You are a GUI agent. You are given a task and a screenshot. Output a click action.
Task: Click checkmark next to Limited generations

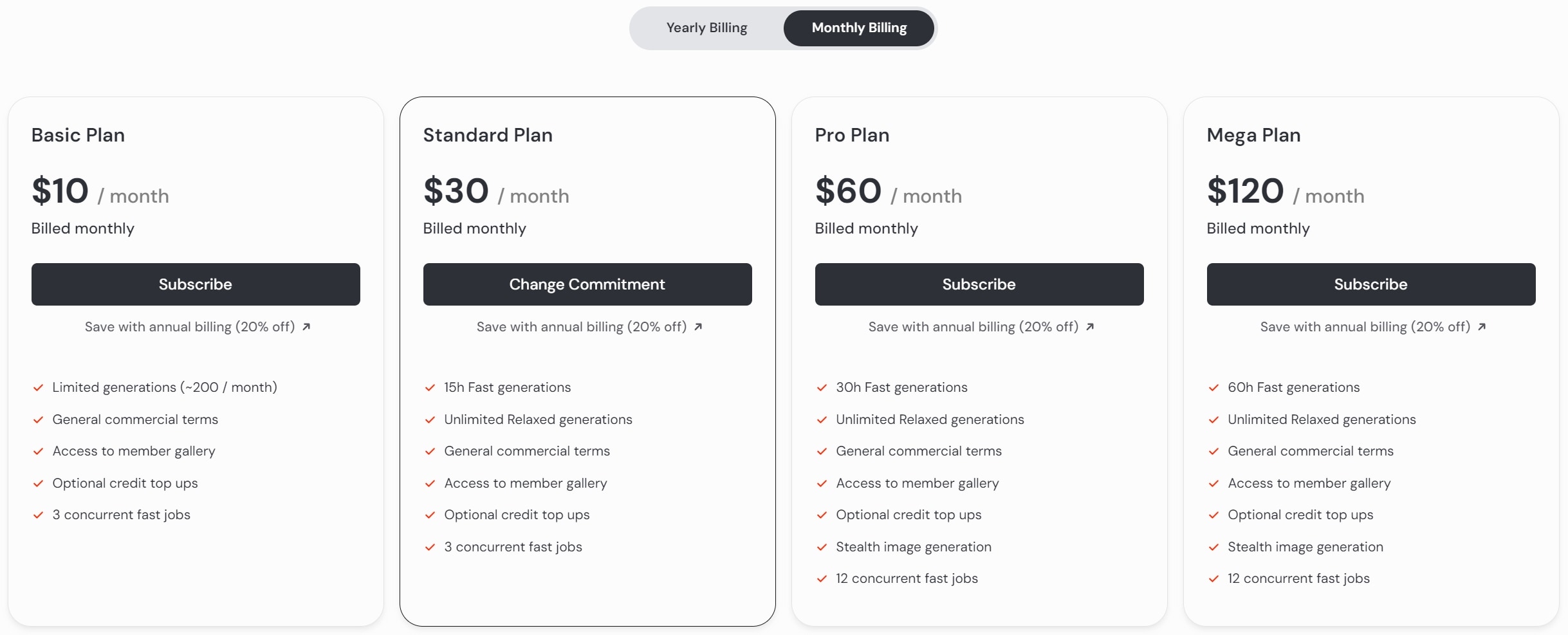[39, 387]
